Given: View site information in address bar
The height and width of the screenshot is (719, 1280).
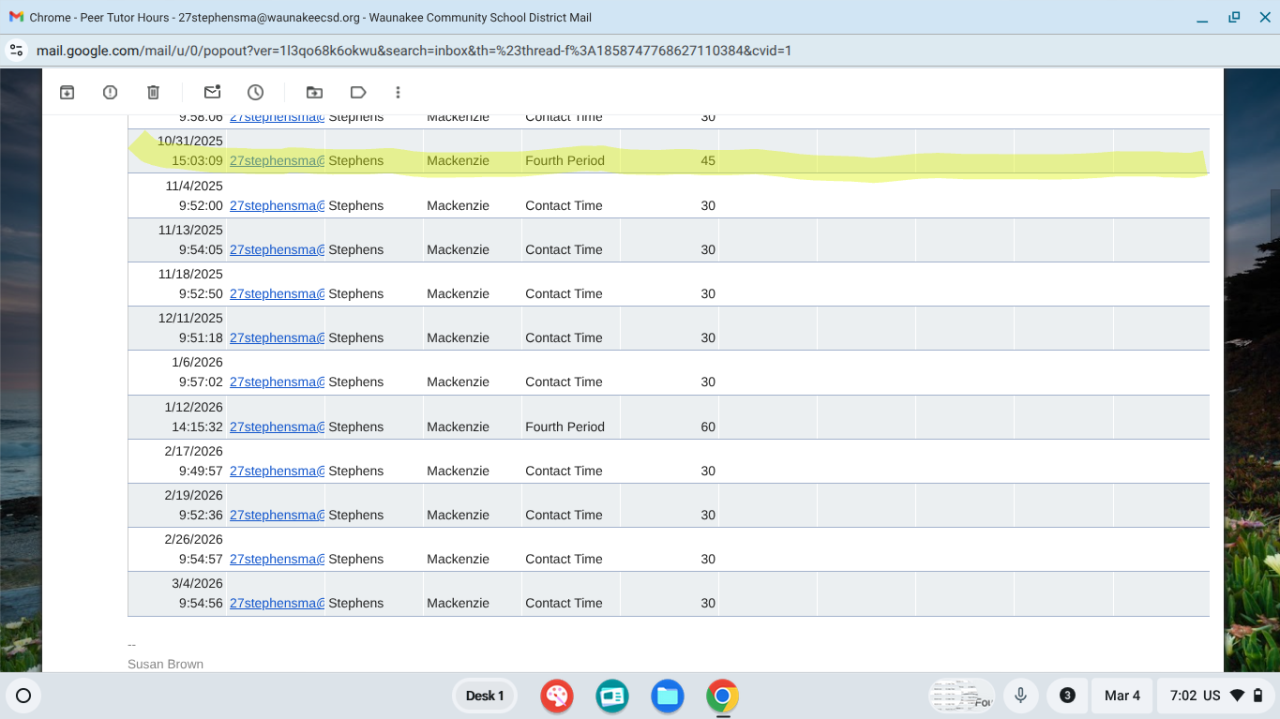Looking at the screenshot, I should coord(16,50).
